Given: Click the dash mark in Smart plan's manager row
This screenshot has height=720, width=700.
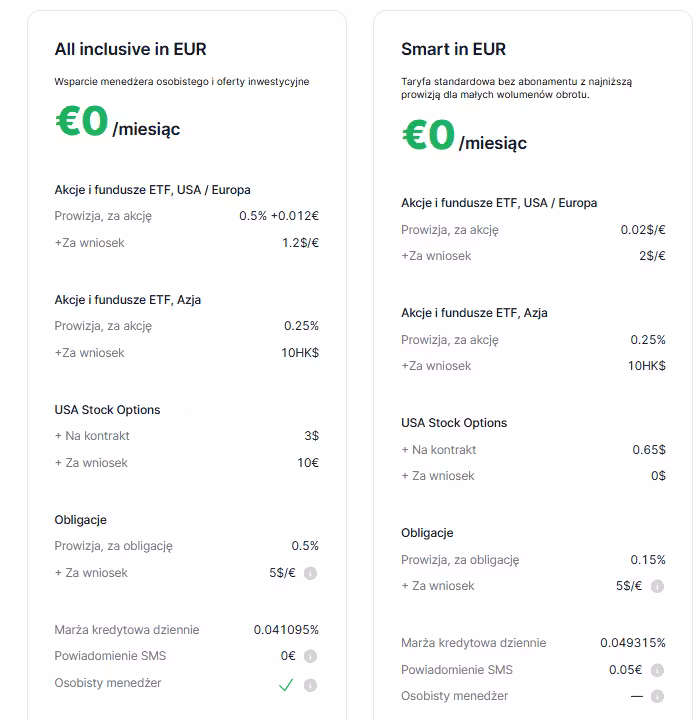Looking at the screenshot, I should coord(637,696).
